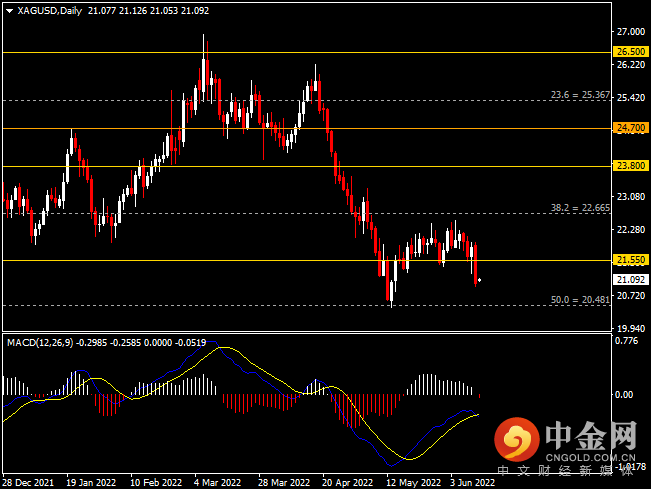
Task: Click the 22.280 price scale value
Action: coord(631,230)
